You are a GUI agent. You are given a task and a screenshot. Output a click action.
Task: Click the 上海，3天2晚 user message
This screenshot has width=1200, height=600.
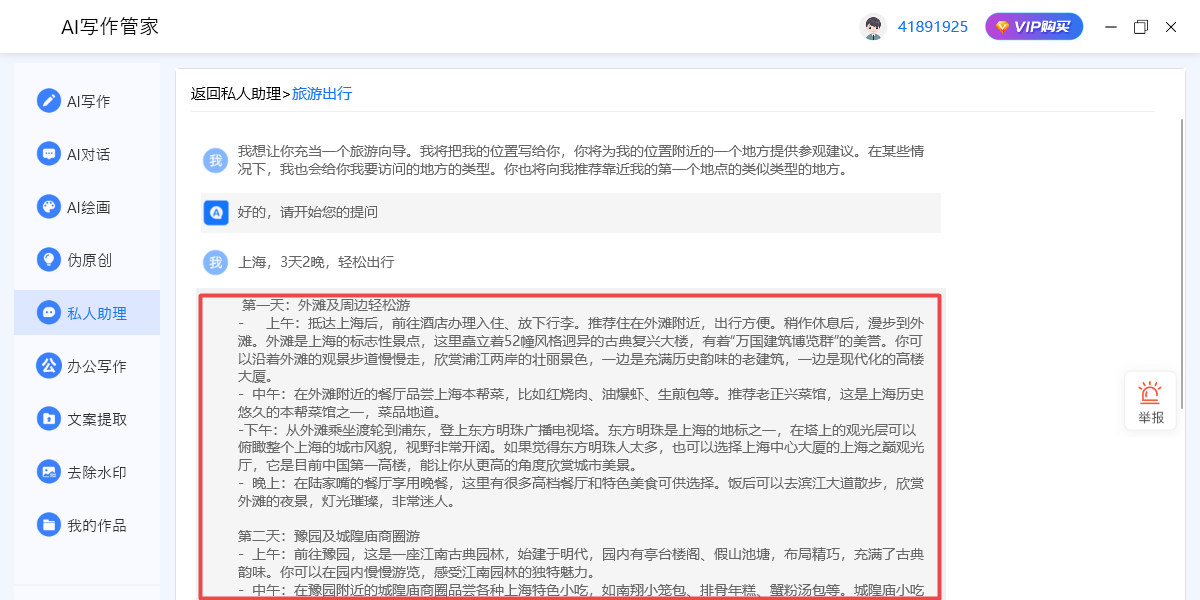click(316, 262)
